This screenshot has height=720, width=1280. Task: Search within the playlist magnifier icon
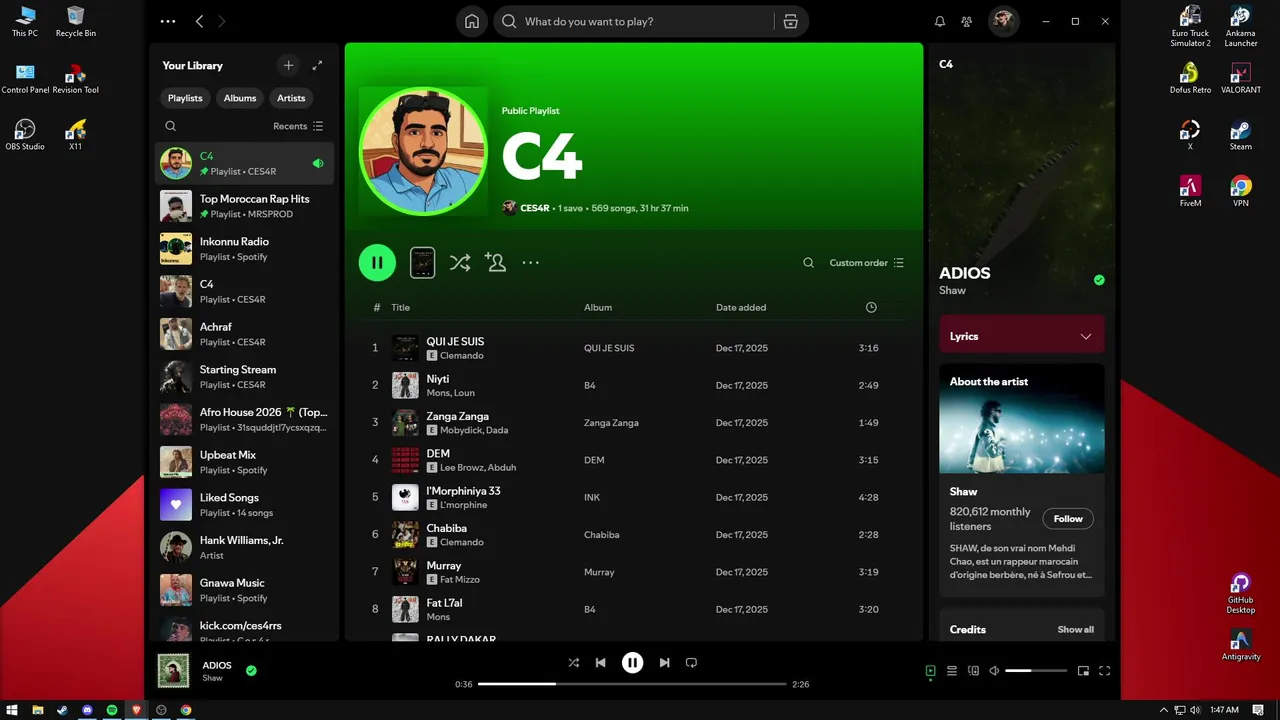tap(808, 263)
